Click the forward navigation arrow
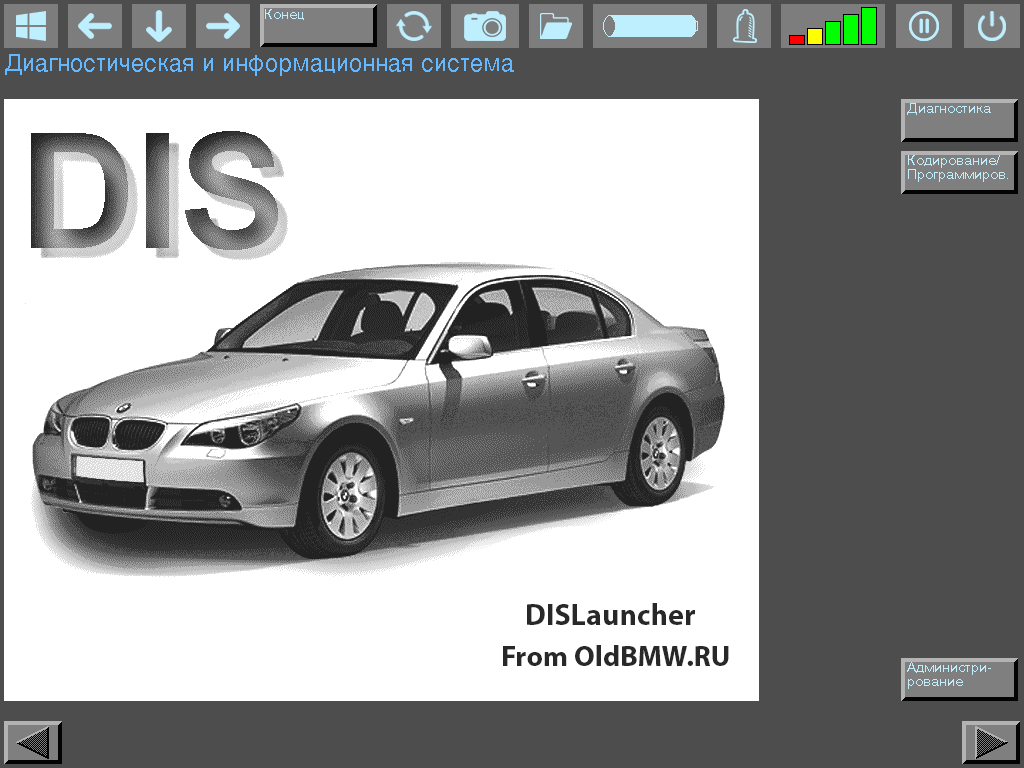Screen dimensions: 1024x768 tap(223, 26)
